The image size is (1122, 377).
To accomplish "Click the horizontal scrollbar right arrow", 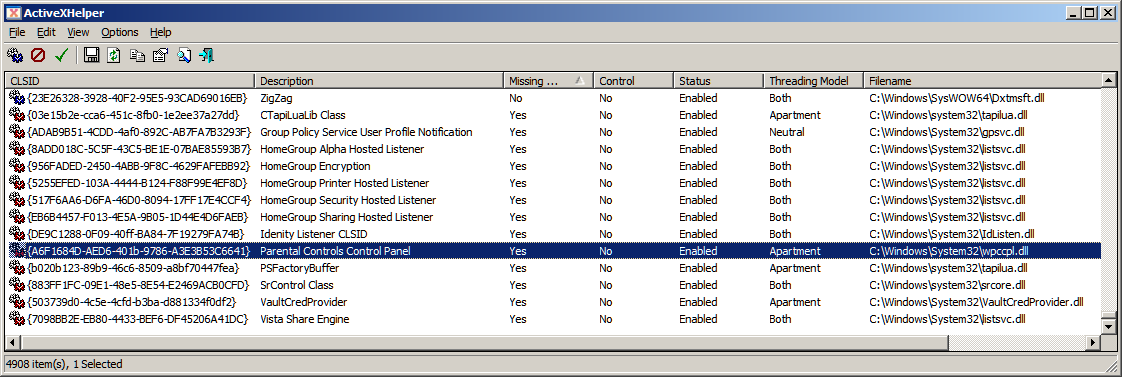I will coord(1093,343).
